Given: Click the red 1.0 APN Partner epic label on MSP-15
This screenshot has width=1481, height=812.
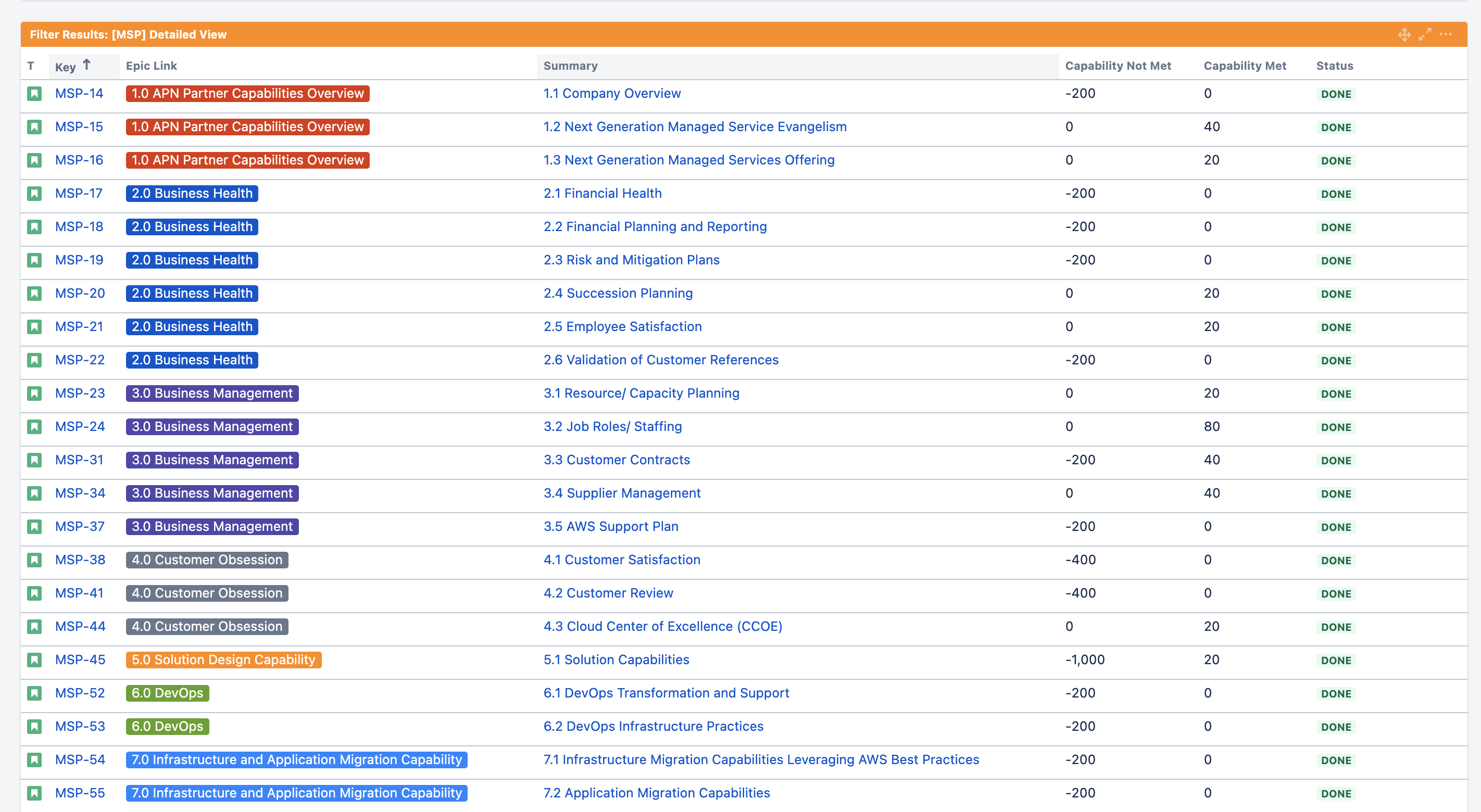Looking at the screenshot, I should [247, 127].
